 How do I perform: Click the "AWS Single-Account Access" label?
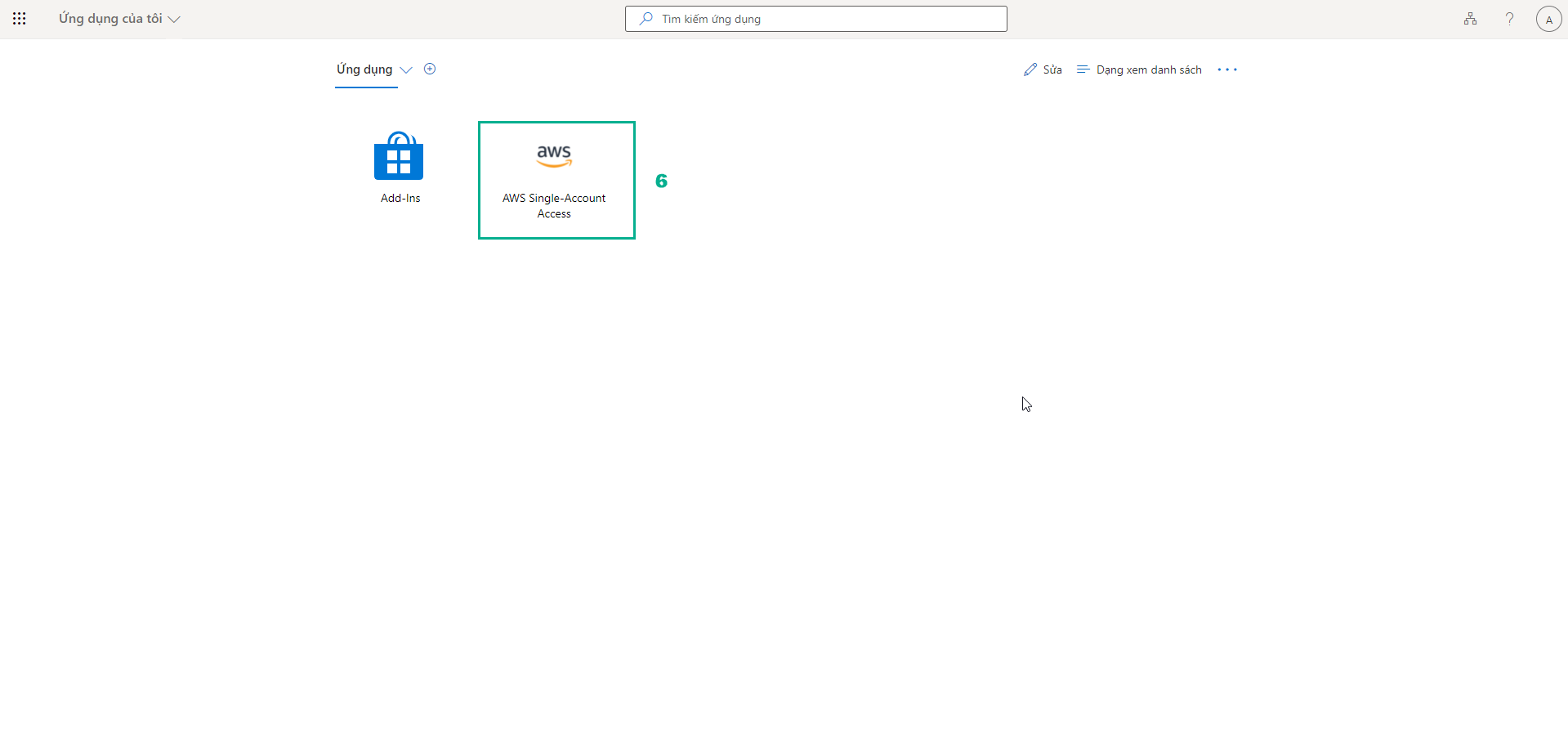click(554, 206)
